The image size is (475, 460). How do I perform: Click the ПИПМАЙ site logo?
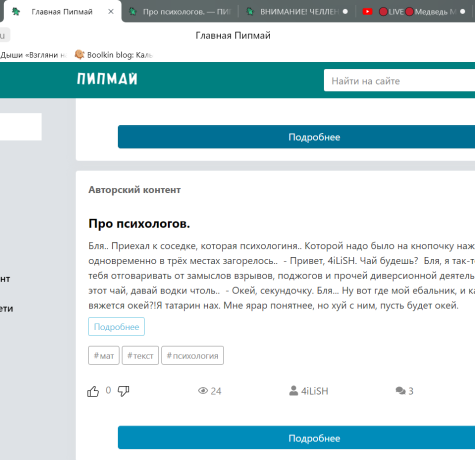tap(107, 79)
